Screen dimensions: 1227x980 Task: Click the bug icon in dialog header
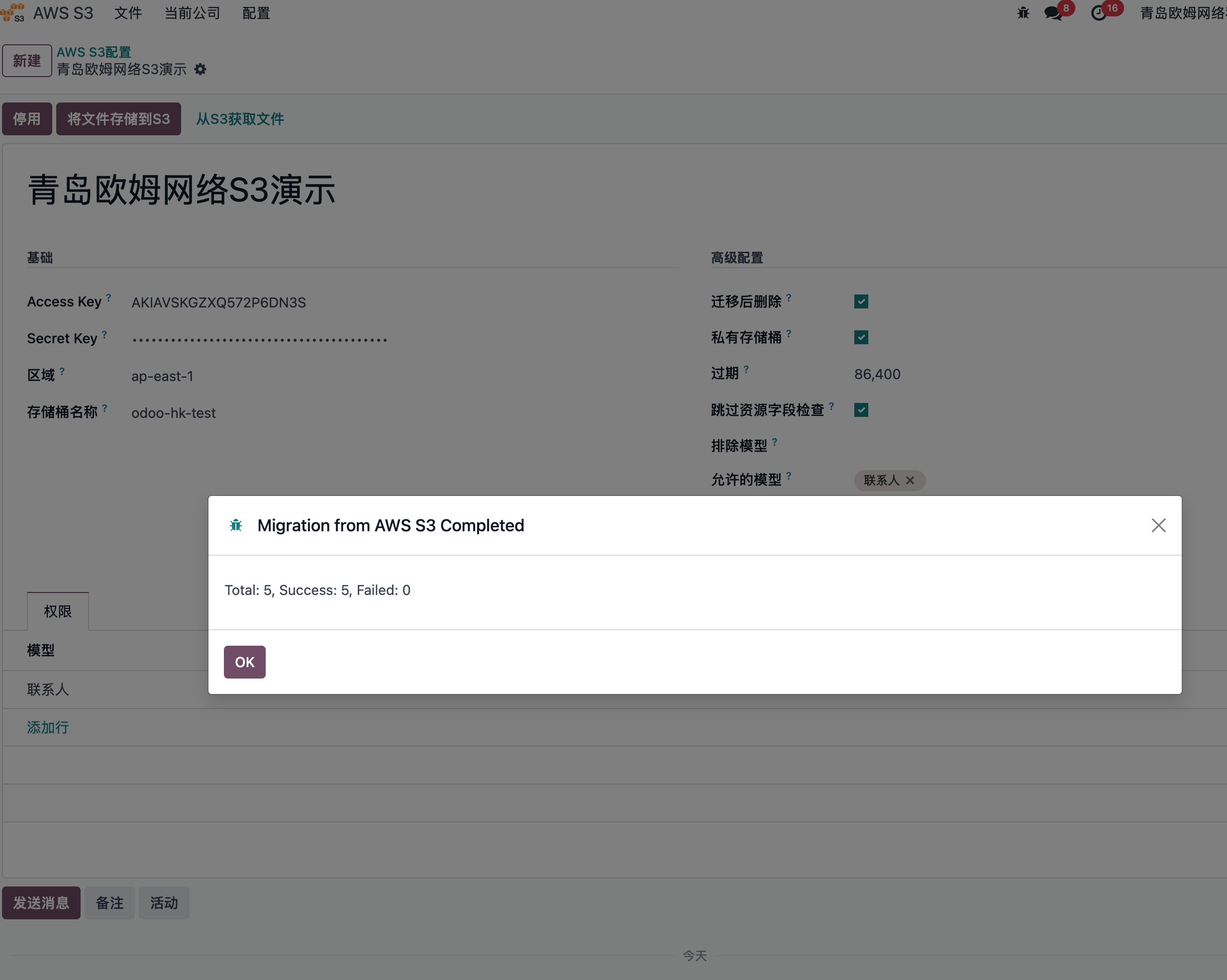236,525
